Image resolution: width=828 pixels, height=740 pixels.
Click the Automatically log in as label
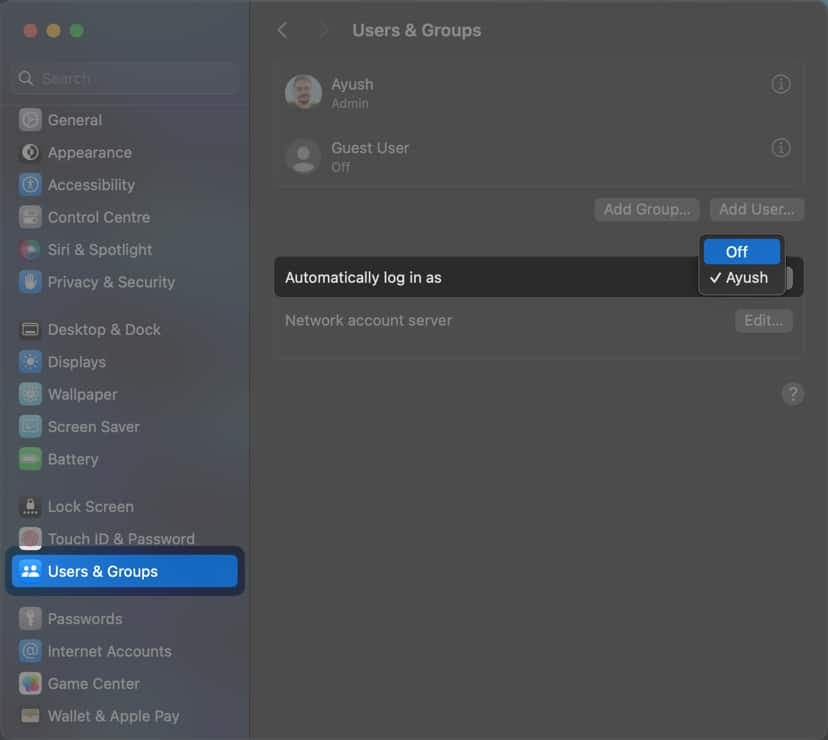point(363,278)
